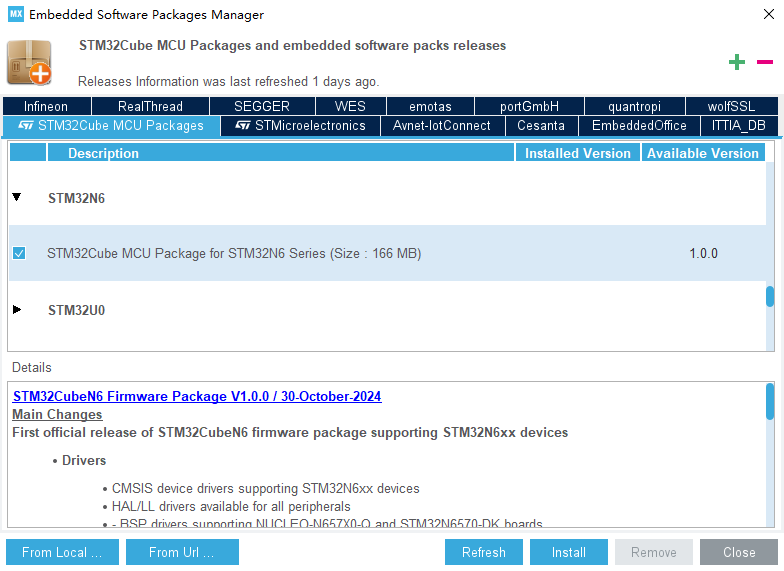This screenshot has width=784, height=571.
Task: Click the pink minus collapse-all icon
Action: [x=764, y=62]
